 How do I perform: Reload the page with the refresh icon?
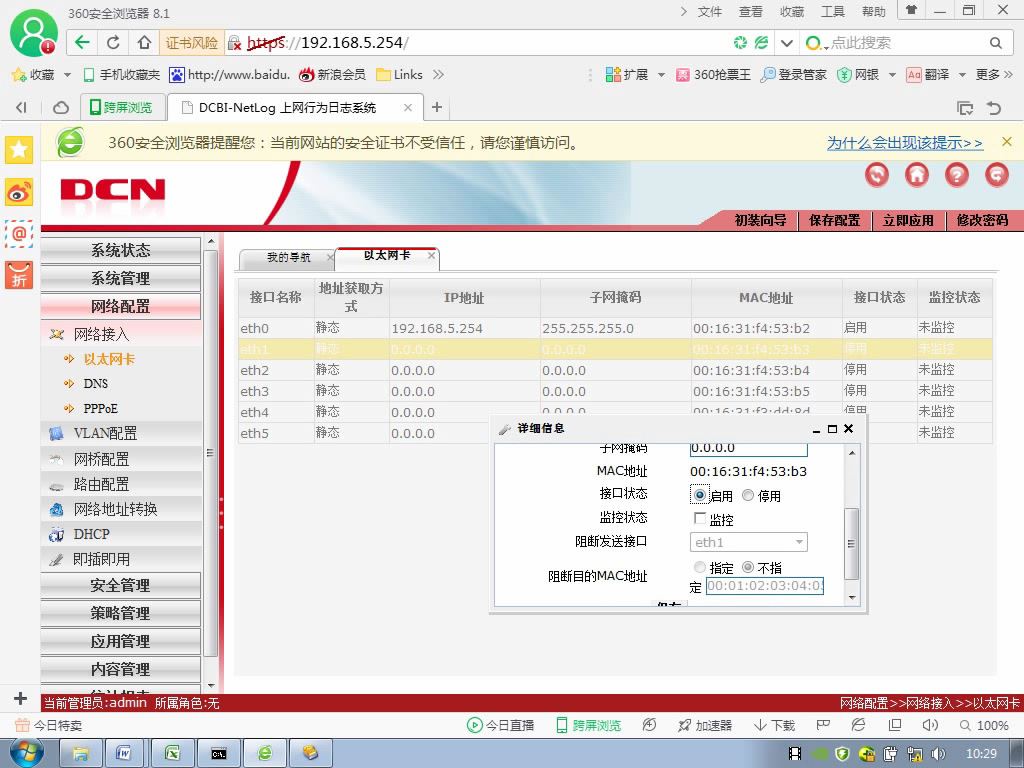click(x=113, y=43)
